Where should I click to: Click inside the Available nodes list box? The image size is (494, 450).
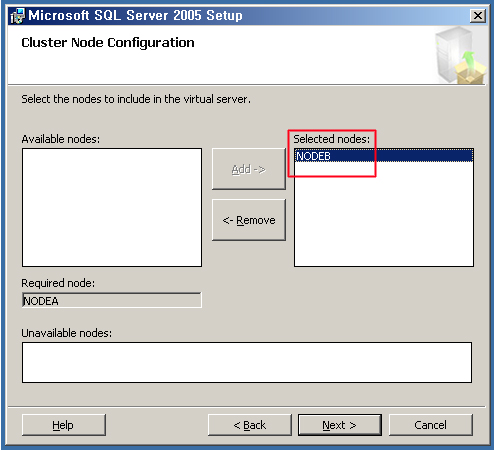click(x=112, y=207)
